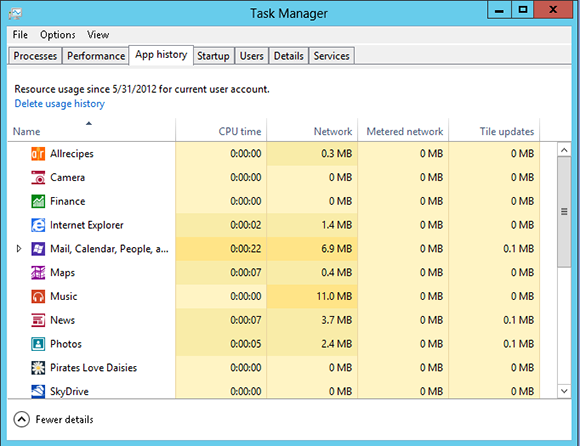Click the SkyDrive app icon
This screenshot has width=580, height=446.
[38, 391]
